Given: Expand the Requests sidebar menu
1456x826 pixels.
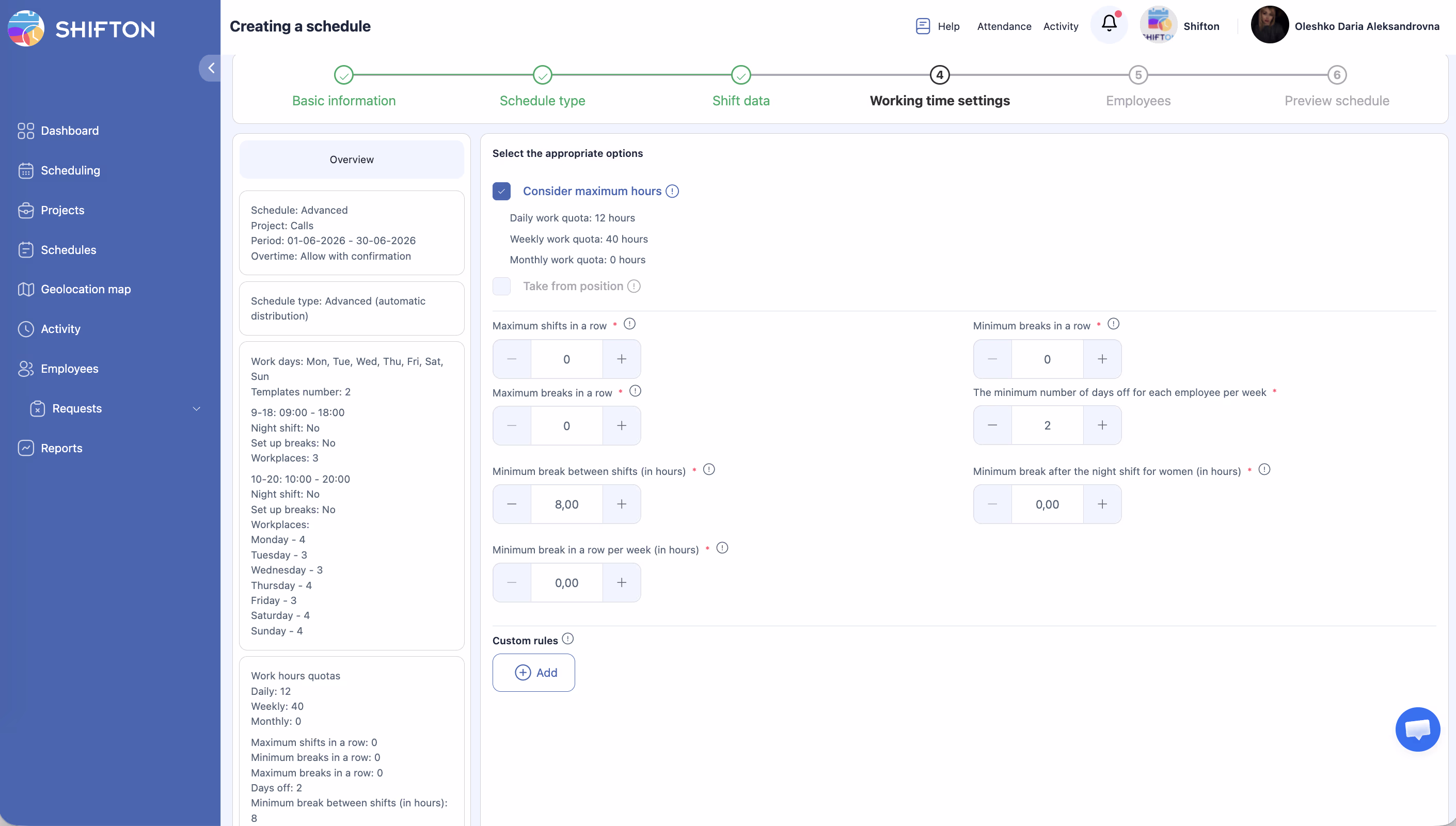Looking at the screenshot, I should [196, 408].
